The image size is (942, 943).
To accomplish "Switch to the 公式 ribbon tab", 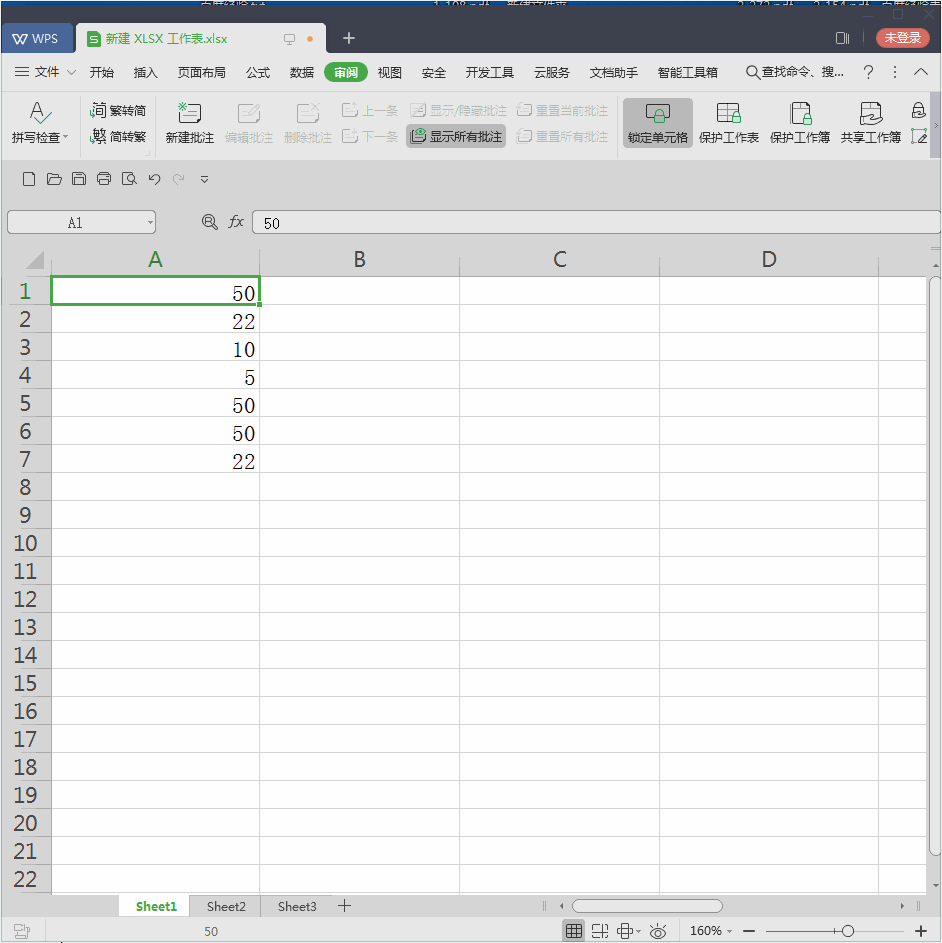I will (x=257, y=73).
